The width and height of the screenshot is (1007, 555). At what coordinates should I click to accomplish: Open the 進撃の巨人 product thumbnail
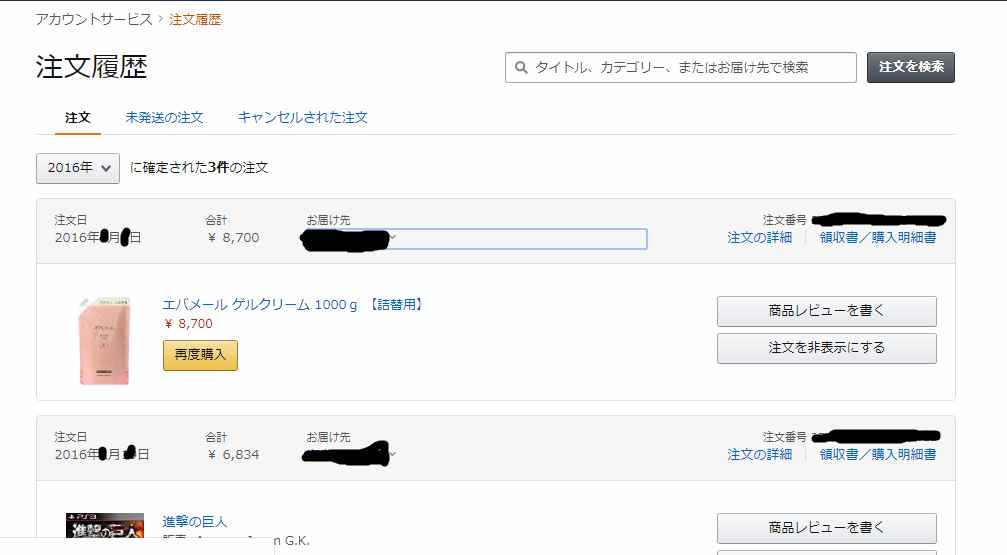[105, 525]
